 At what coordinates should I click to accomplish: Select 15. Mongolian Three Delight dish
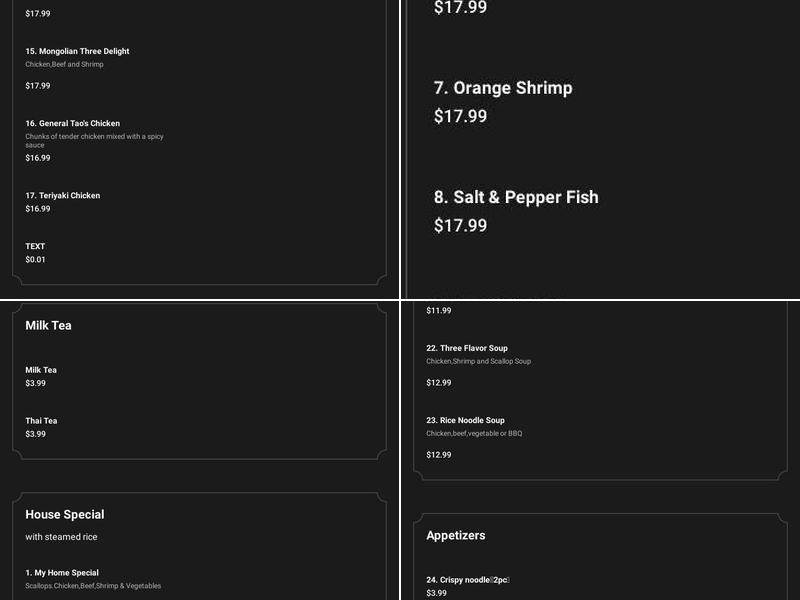coord(77,51)
